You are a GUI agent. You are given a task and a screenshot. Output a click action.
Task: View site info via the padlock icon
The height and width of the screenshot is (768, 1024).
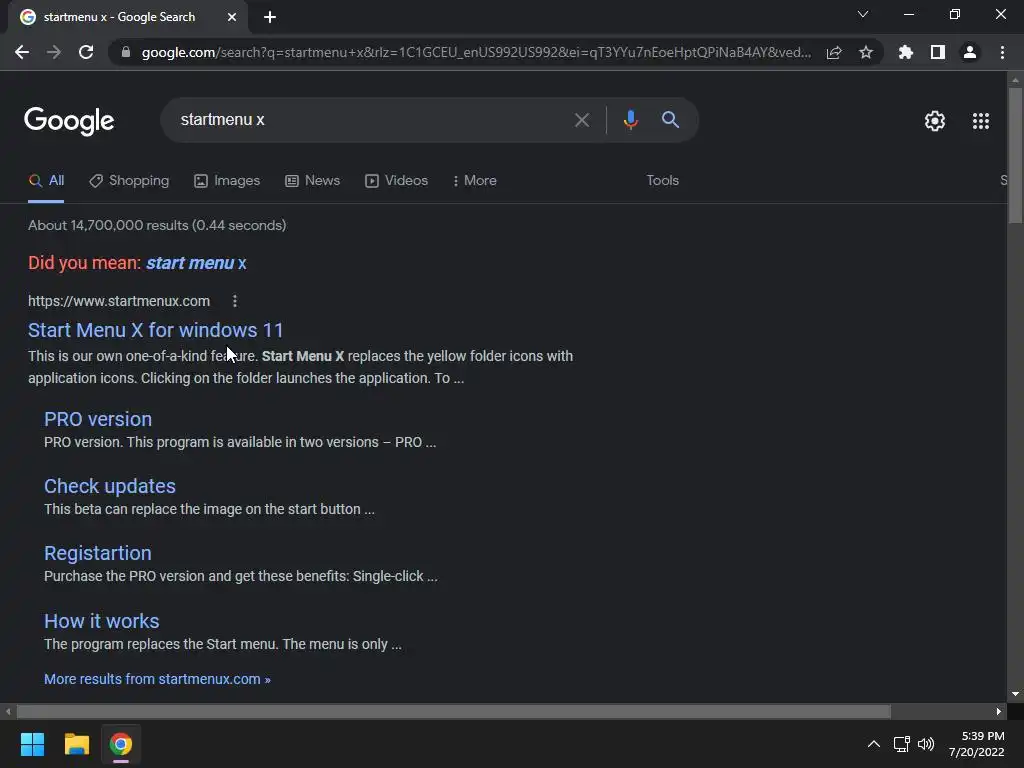pos(126,52)
